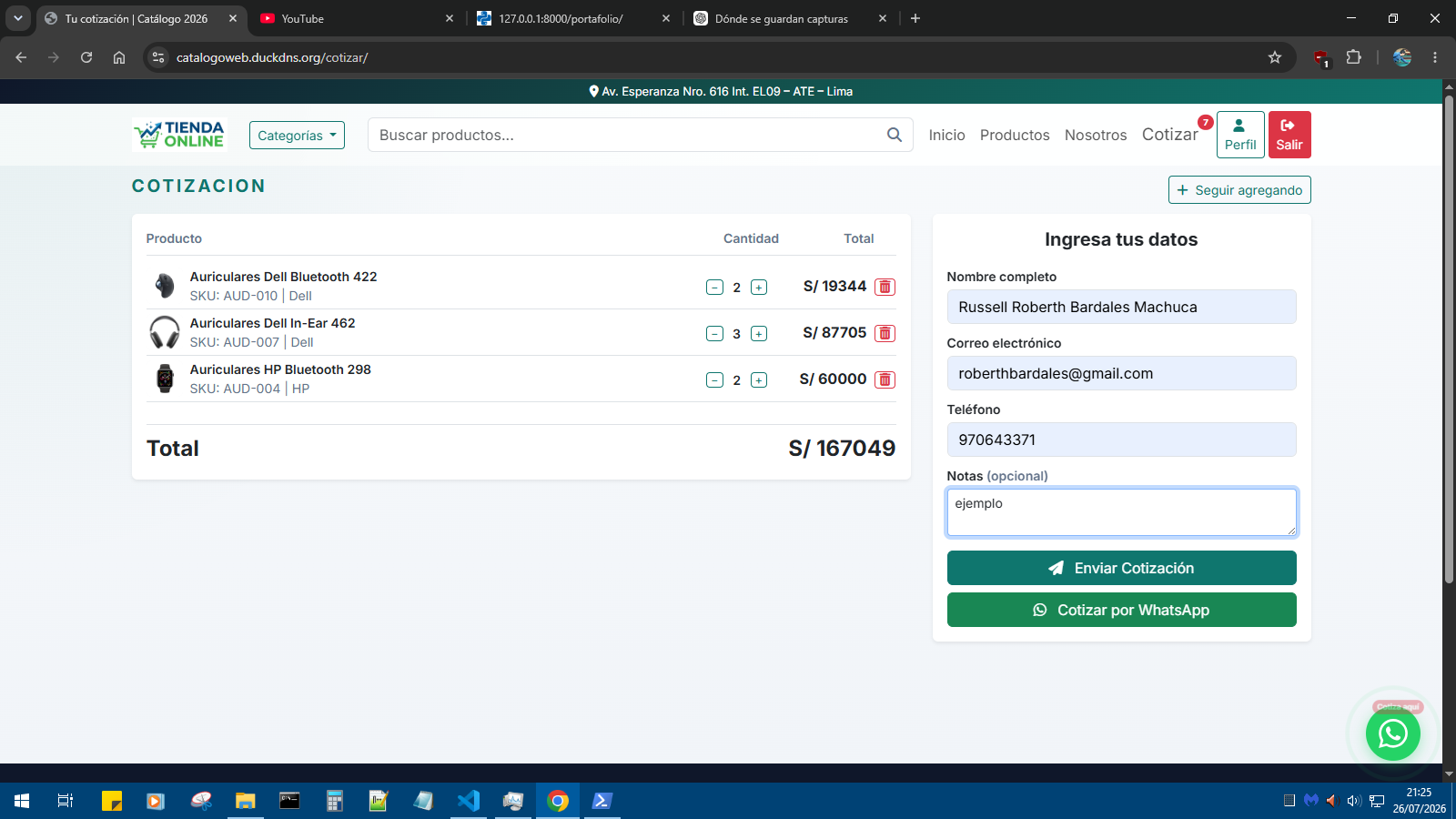Click the store address Av. Esperanza banner
1456x819 pixels.
(721, 91)
